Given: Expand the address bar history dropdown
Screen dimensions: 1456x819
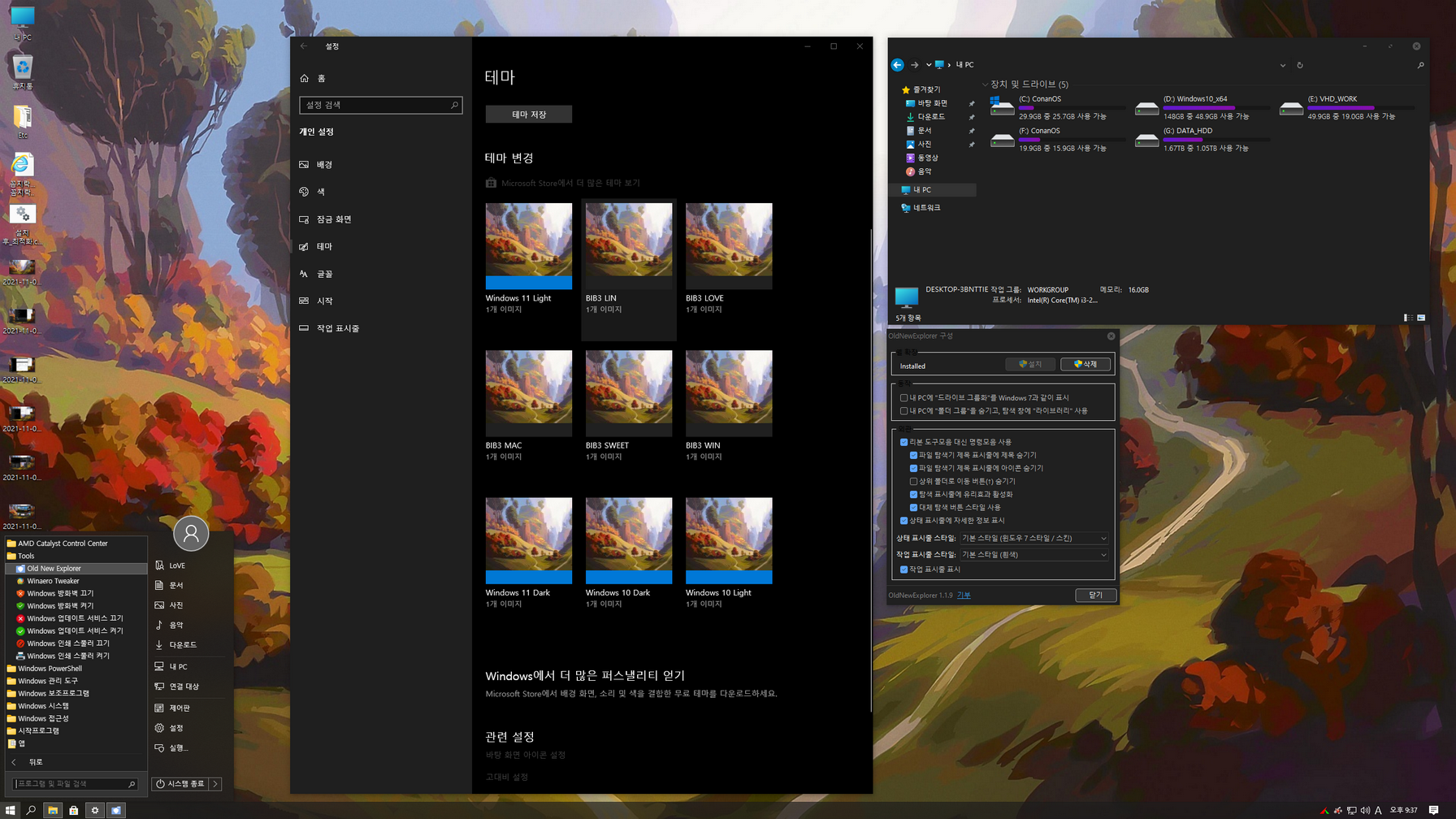Looking at the screenshot, I should coord(1282,65).
